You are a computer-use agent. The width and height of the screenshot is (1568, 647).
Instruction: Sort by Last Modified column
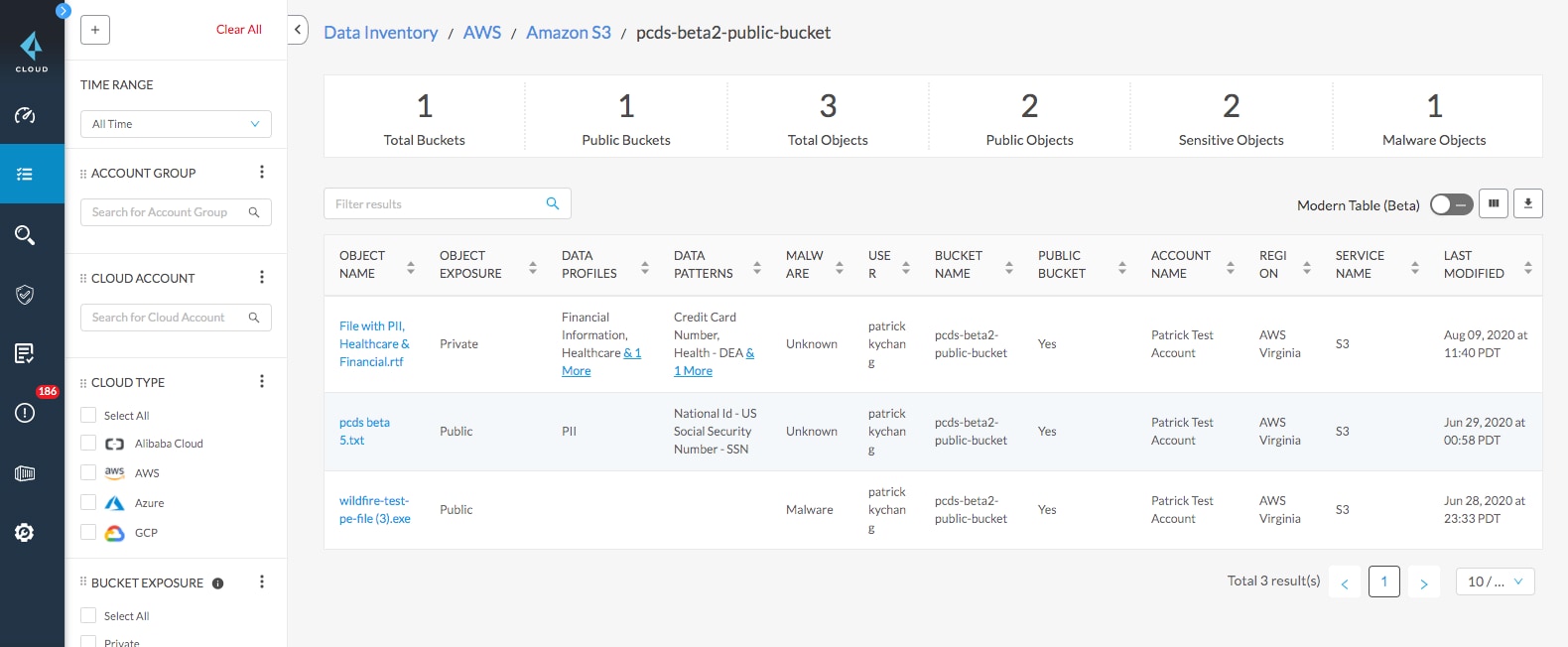tap(1528, 268)
